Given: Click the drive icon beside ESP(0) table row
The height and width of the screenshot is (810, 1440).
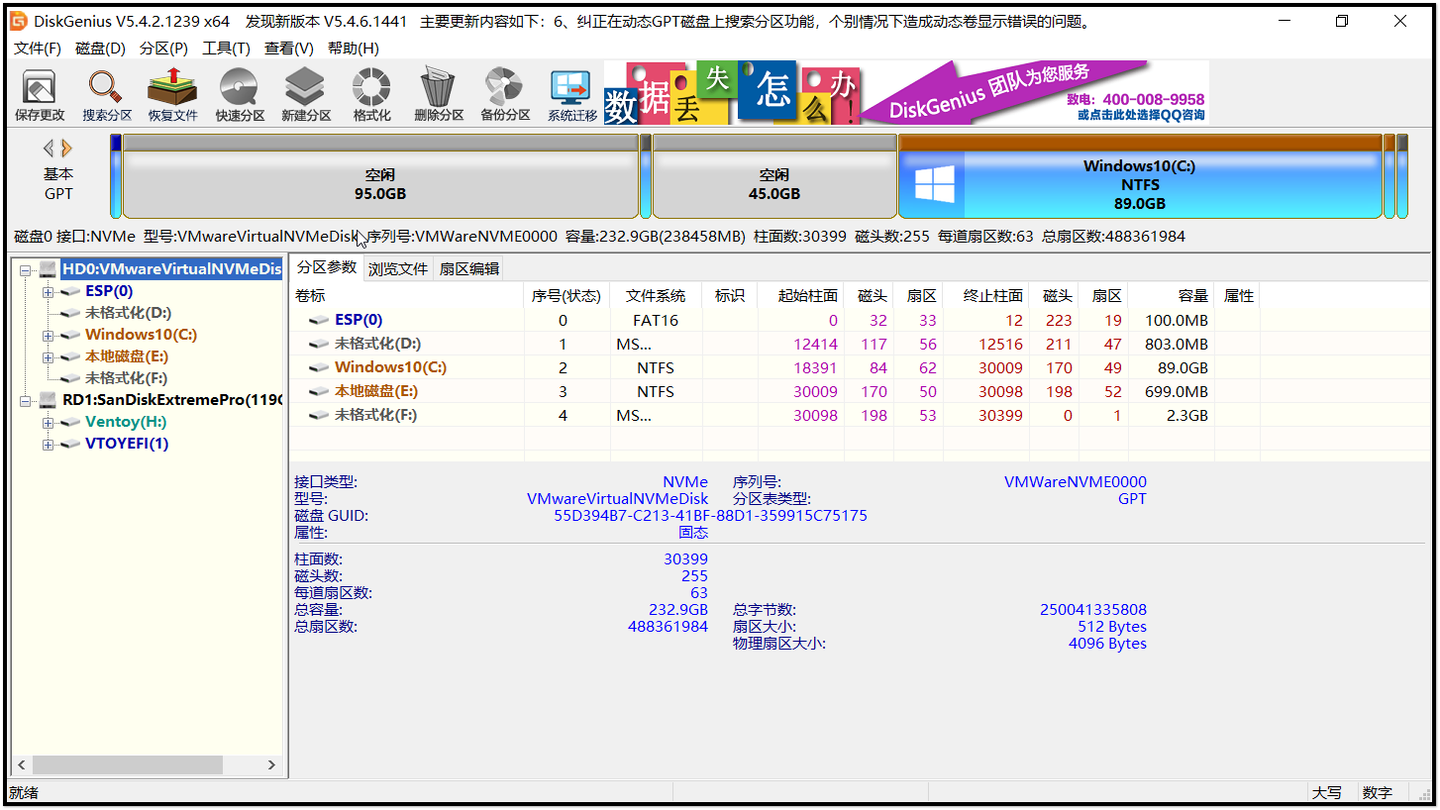Looking at the screenshot, I should click(x=318, y=320).
